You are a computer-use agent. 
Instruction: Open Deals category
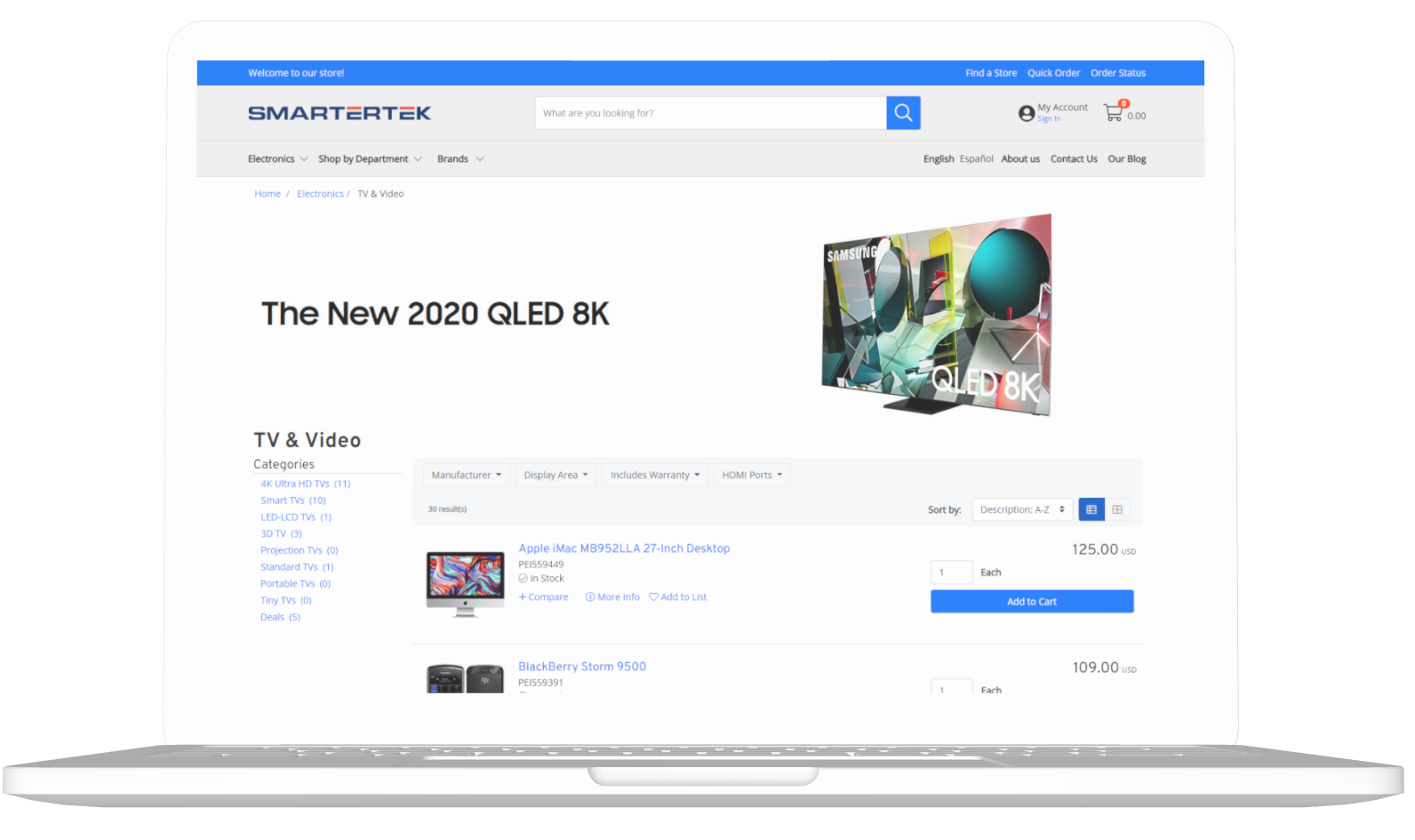click(280, 618)
